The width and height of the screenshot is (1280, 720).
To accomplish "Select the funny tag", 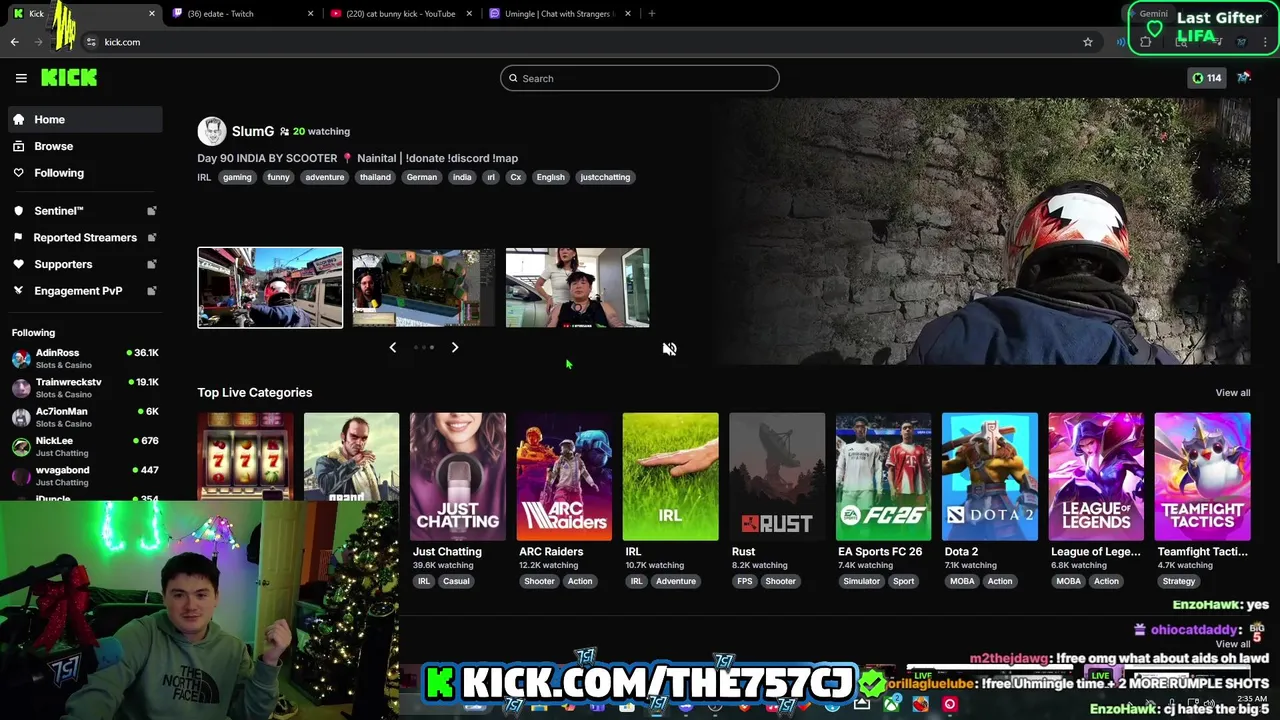I will pos(278,177).
